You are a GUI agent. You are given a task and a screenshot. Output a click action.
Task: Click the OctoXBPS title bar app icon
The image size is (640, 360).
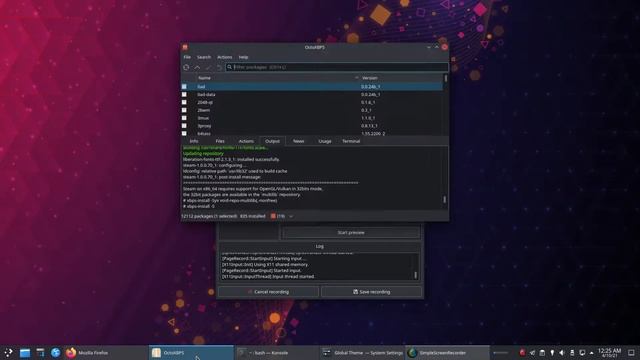coord(185,47)
